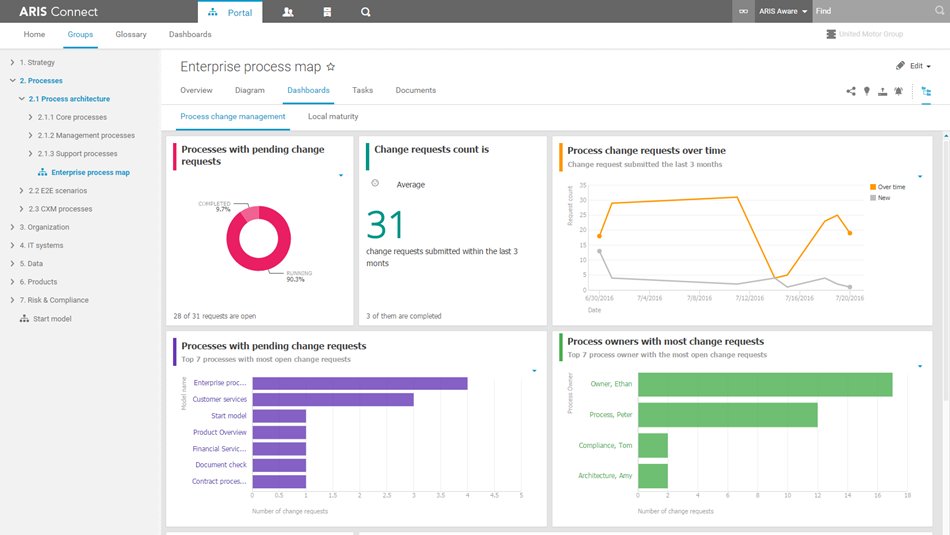950x535 pixels.
Task: Collapse the 2. Processes tree node
Action: tap(12, 80)
